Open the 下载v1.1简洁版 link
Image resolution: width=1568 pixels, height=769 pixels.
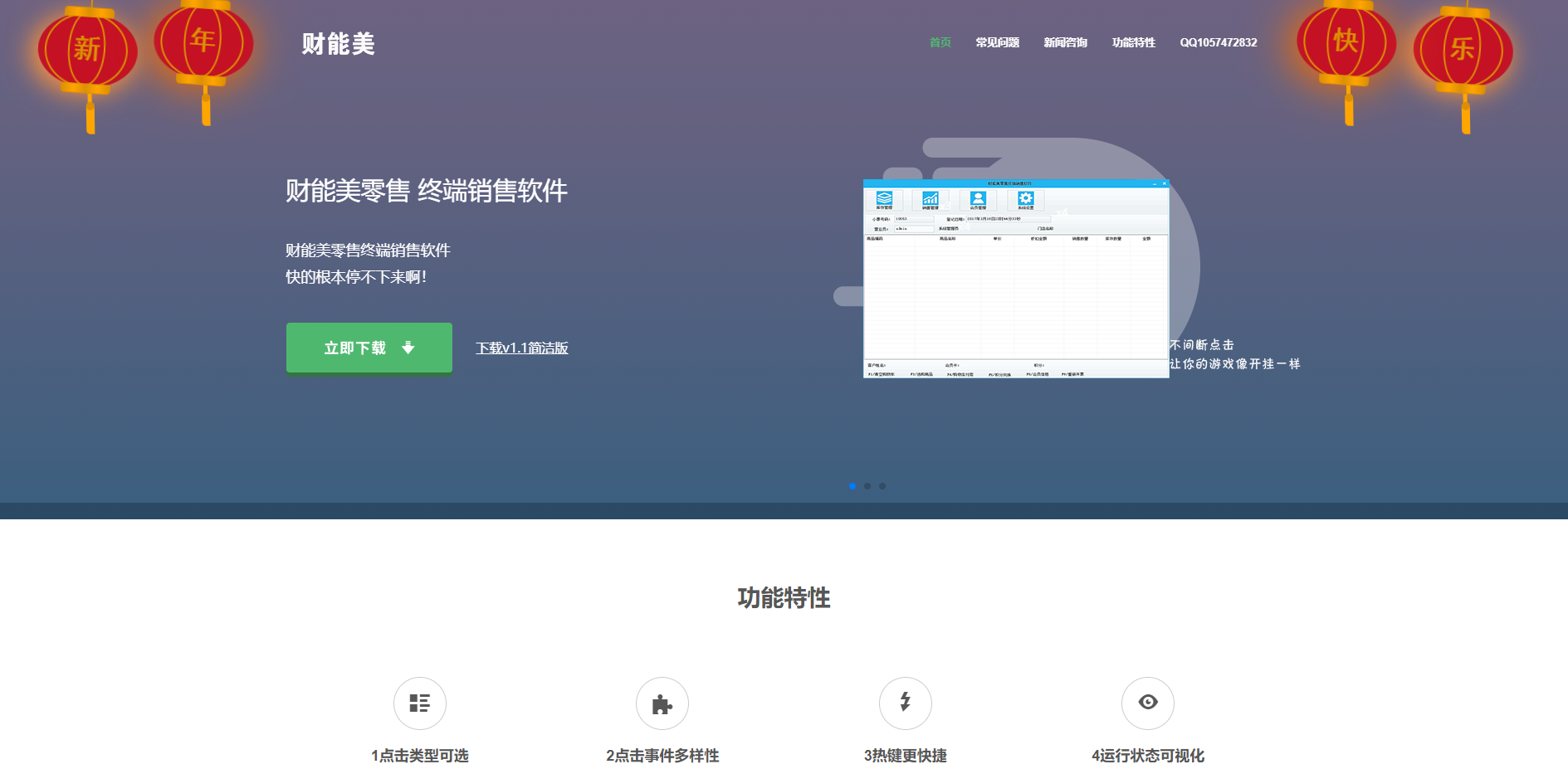pyautogui.click(x=522, y=348)
